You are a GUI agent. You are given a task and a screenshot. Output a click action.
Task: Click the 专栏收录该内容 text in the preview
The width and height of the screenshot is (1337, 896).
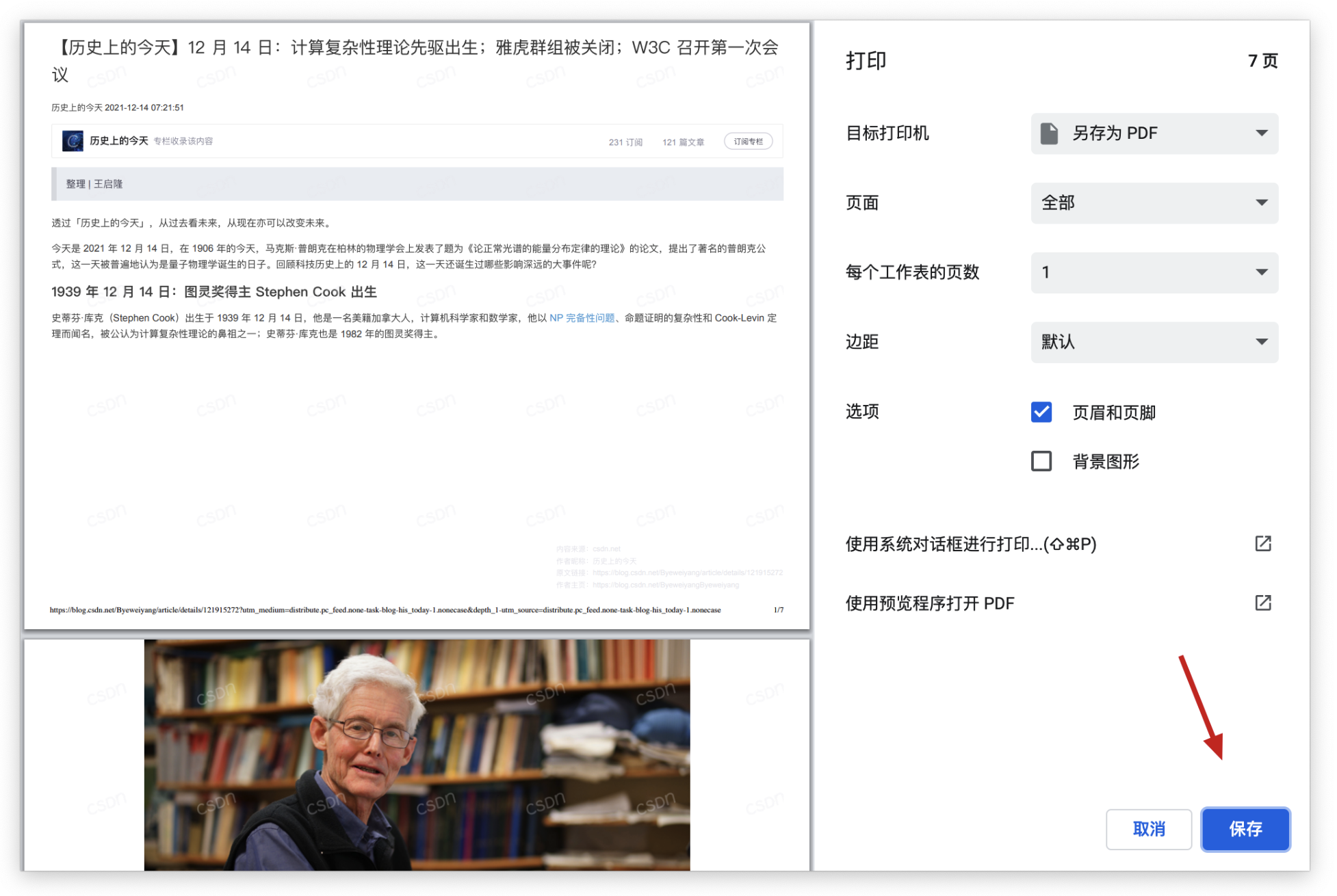(x=183, y=141)
